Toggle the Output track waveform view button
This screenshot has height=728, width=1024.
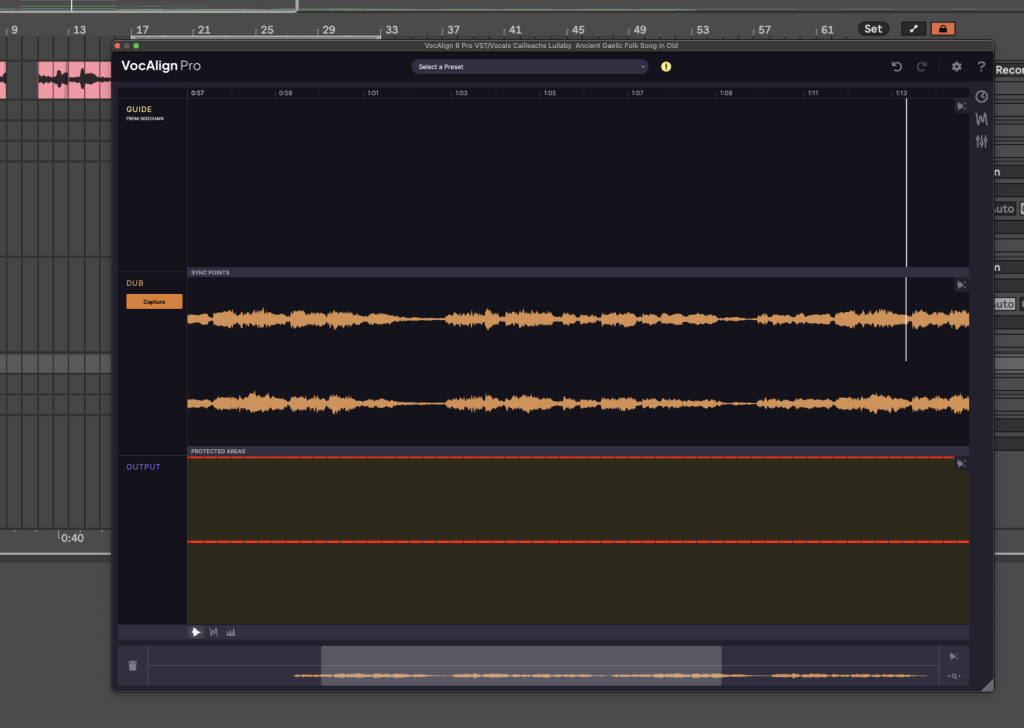pyautogui.click(x=960, y=464)
